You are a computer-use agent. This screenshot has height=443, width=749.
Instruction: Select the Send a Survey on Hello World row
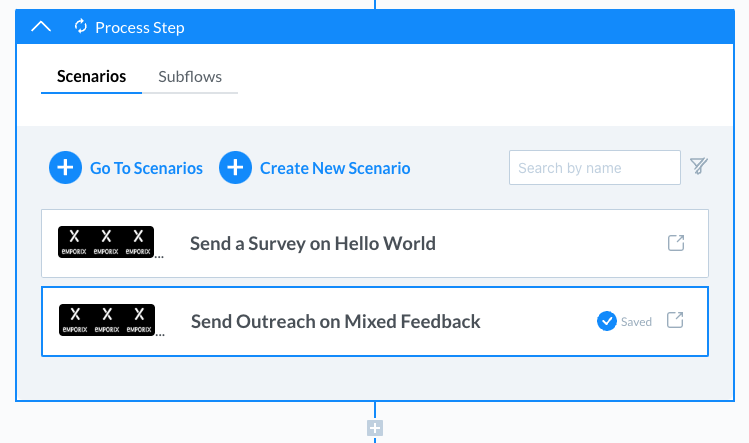point(375,243)
